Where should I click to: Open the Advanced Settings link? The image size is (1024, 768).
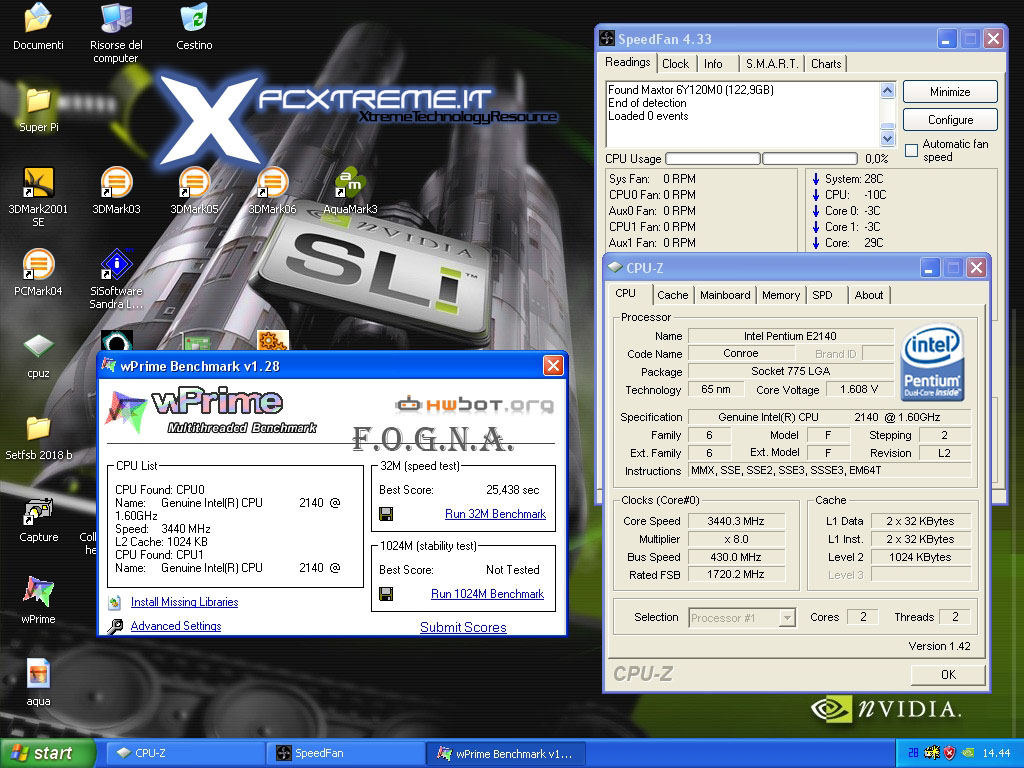coord(176,626)
